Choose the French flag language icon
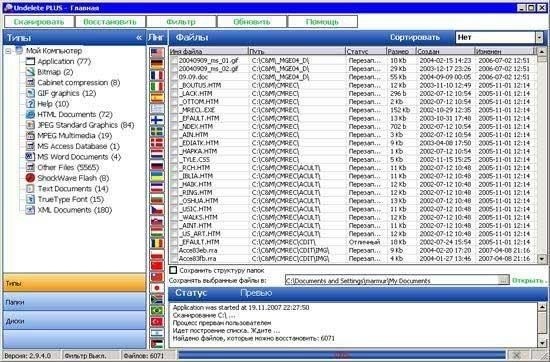 pos(157,75)
